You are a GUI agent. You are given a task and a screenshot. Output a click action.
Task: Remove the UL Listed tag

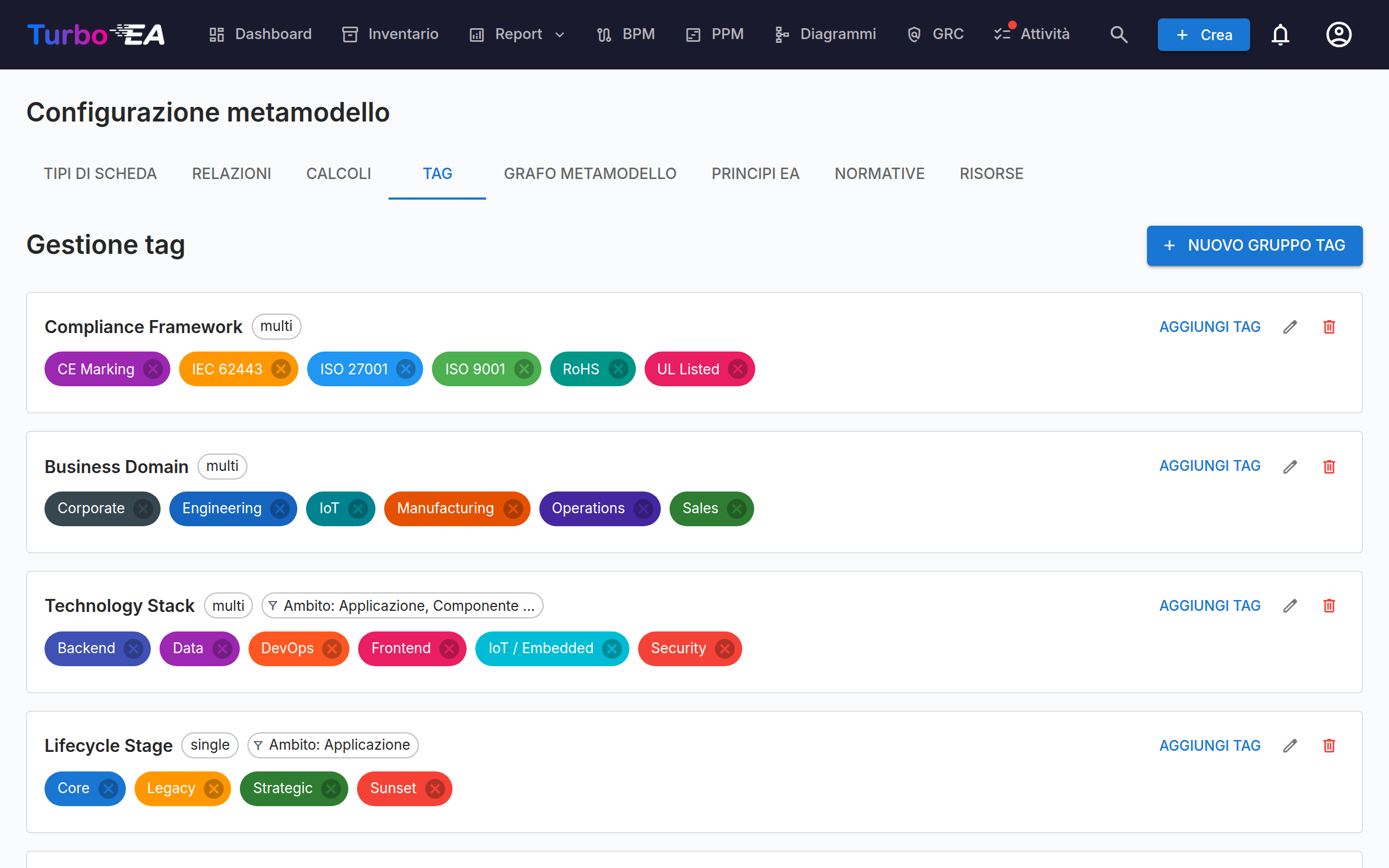click(737, 369)
